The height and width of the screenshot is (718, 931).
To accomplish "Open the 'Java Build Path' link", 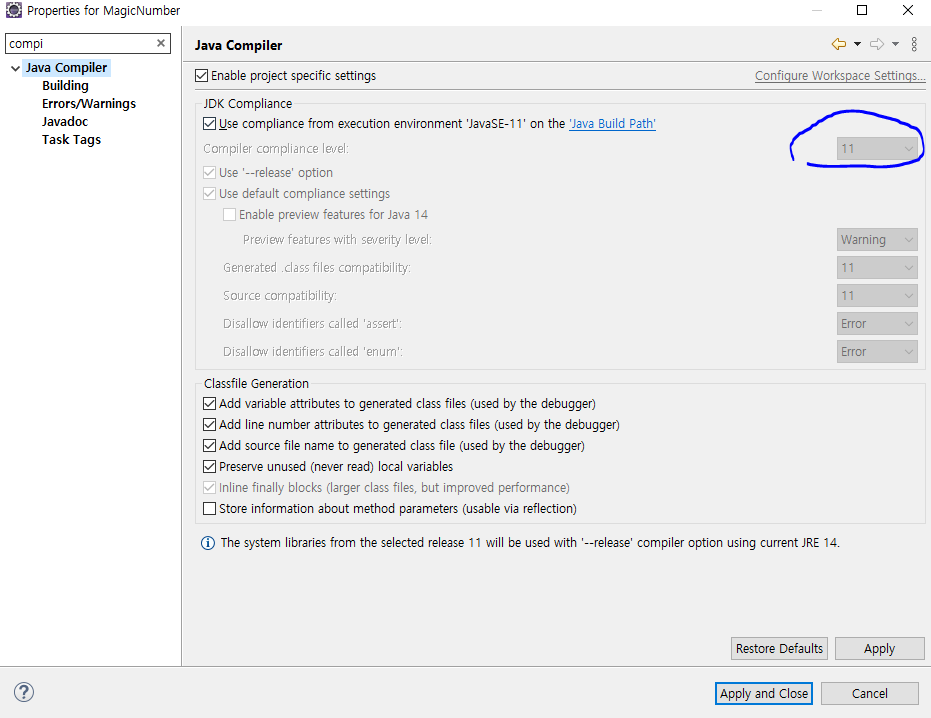I will 612,124.
